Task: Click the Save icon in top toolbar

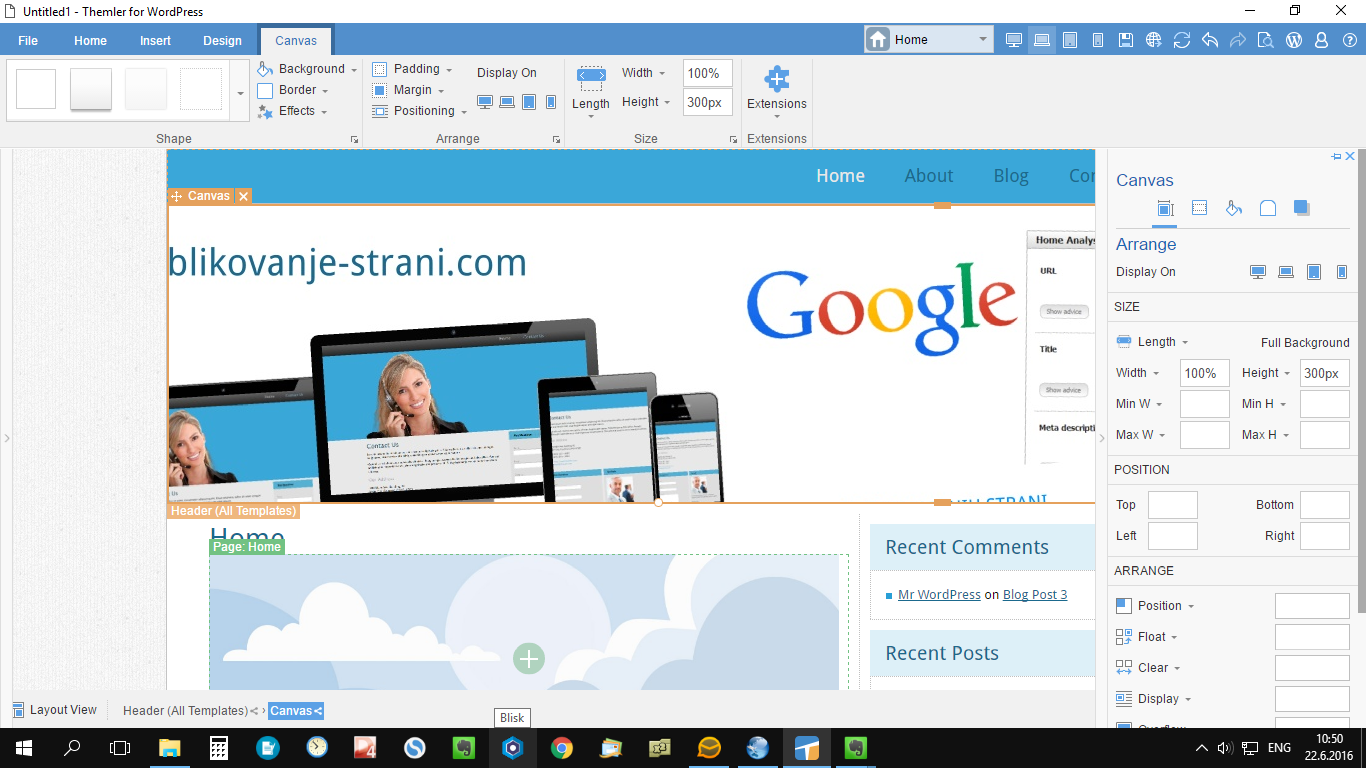Action: click(1126, 40)
